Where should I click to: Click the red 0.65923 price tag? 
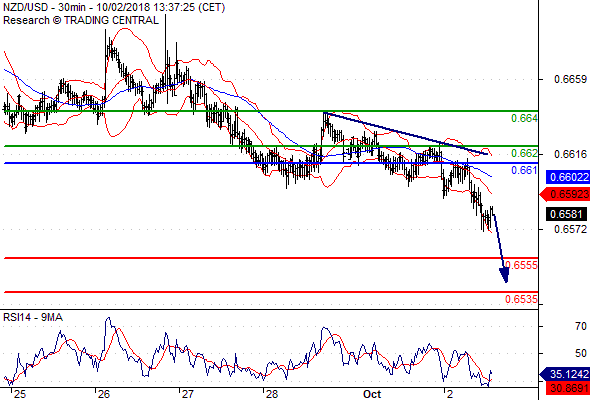tap(565, 195)
